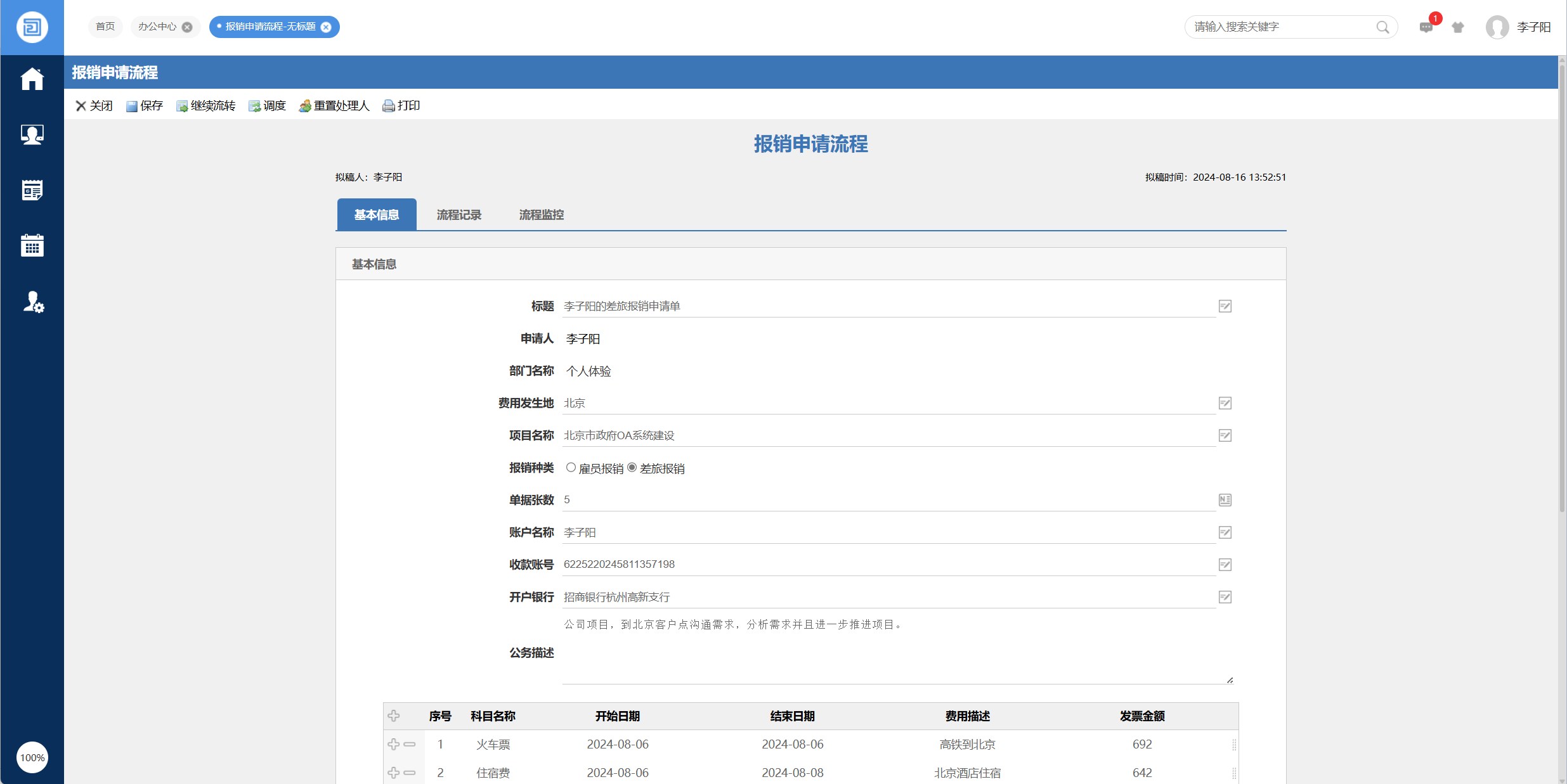Click the shirt theme icon
Screen dimensions: 1567x784
(x=1458, y=27)
